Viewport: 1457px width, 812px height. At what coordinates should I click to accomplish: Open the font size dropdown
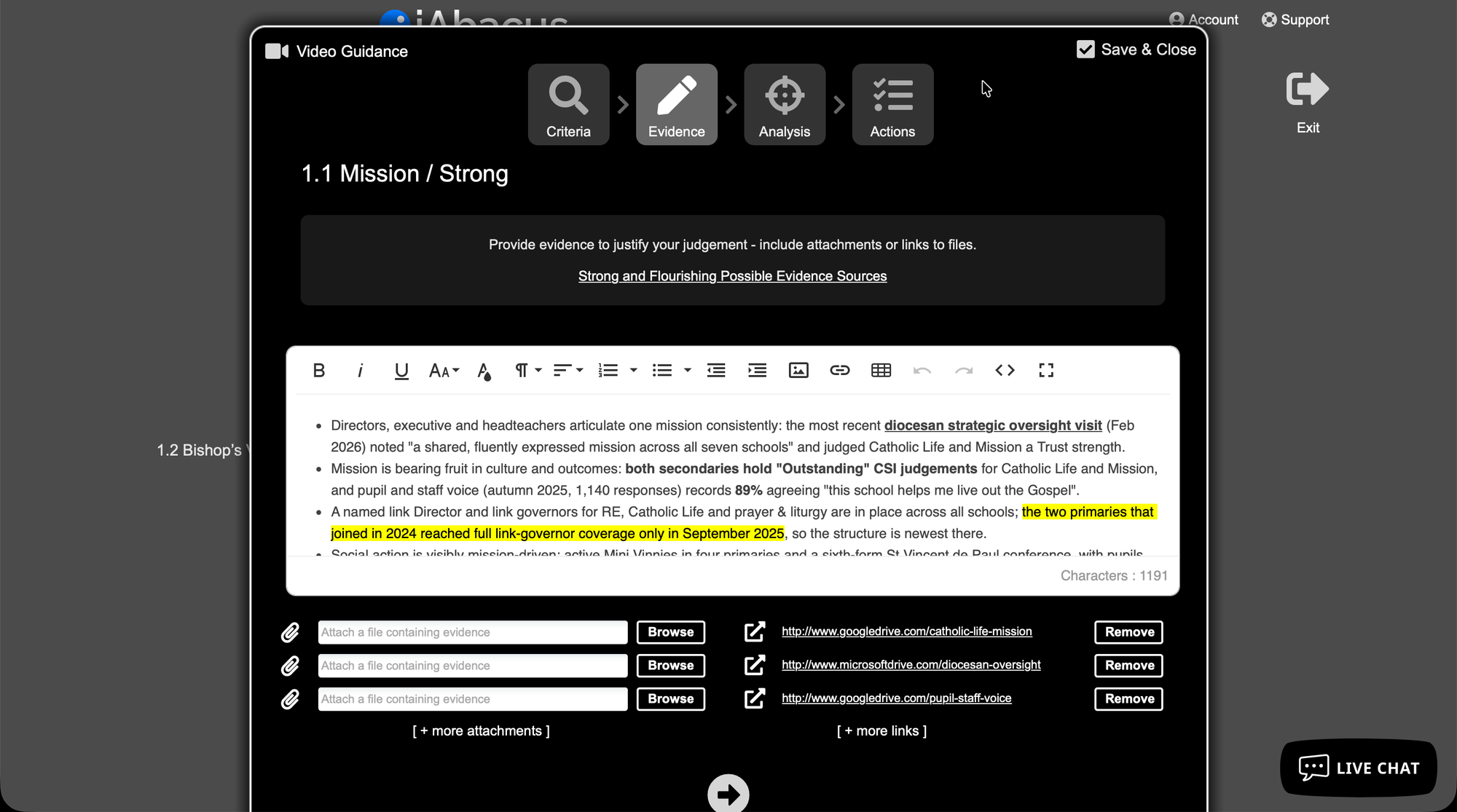(444, 371)
